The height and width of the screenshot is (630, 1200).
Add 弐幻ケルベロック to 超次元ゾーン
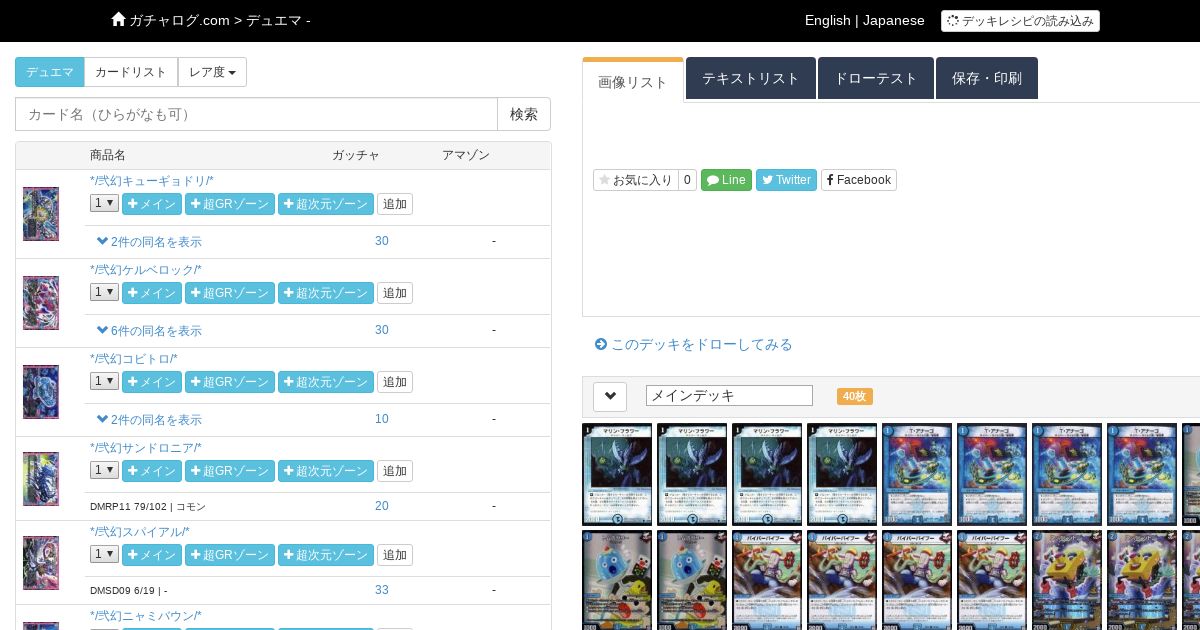326,293
